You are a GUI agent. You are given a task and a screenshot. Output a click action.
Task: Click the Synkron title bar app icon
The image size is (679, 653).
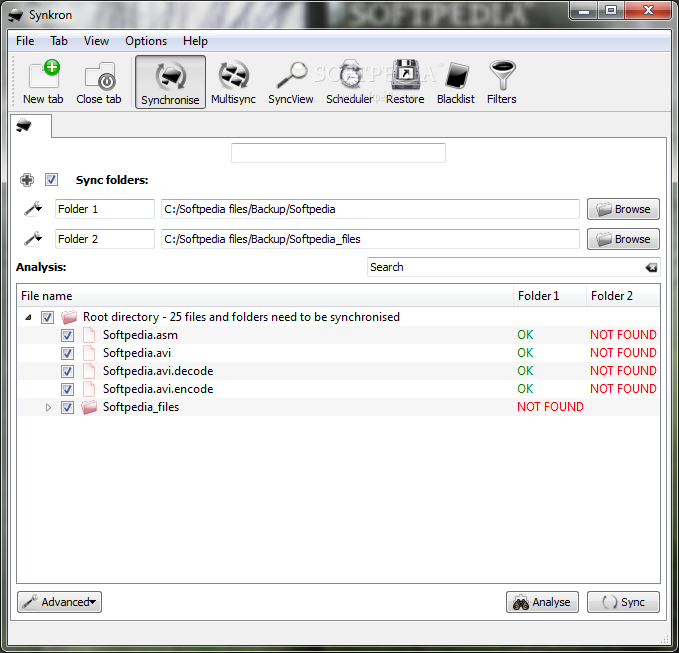[16, 16]
